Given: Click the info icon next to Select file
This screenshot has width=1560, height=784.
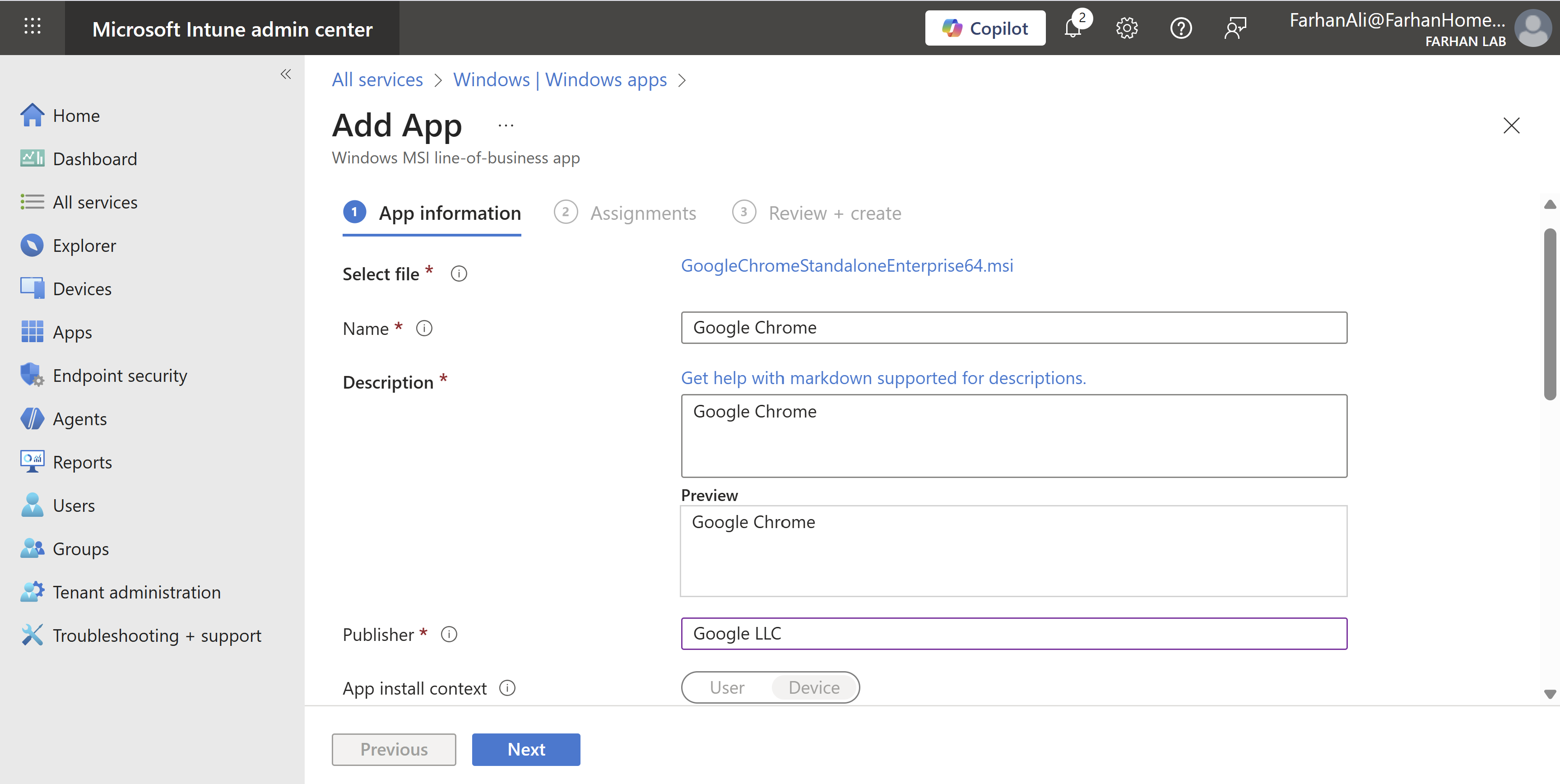Looking at the screenshot, I should (459, 274).
